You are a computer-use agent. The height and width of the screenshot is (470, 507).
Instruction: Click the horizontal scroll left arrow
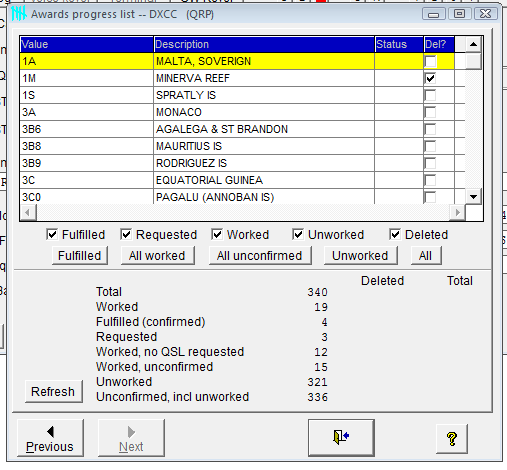(x=28, y=212)
